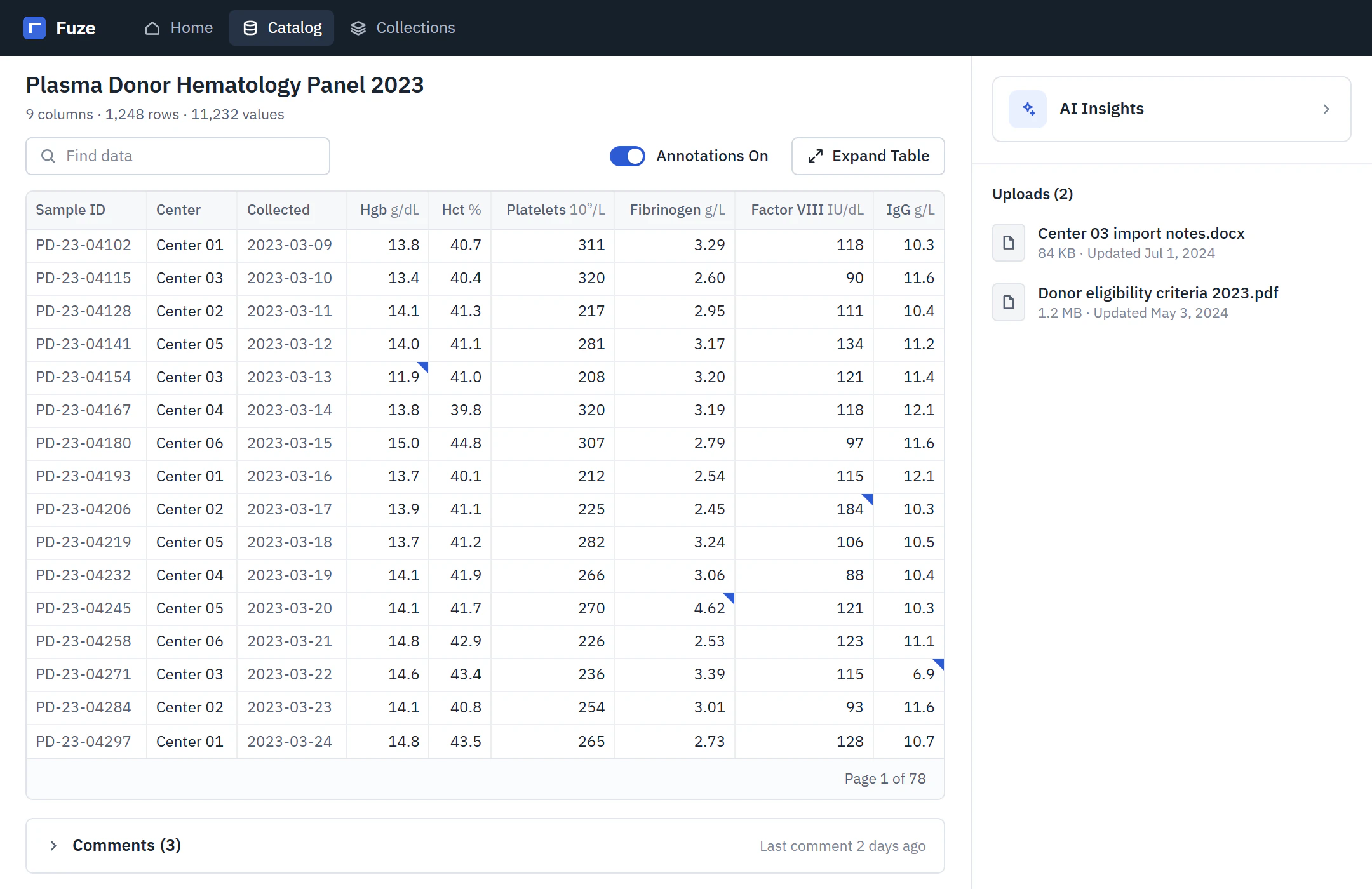Select the Catalog tab

pyautogui.click(x=281, y=28)
